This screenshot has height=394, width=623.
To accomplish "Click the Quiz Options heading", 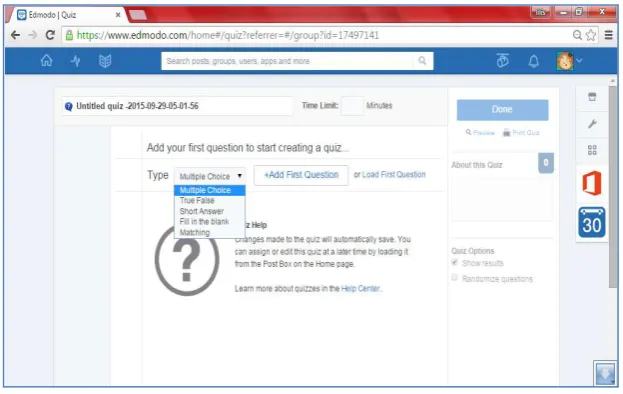I will (472, 251).
